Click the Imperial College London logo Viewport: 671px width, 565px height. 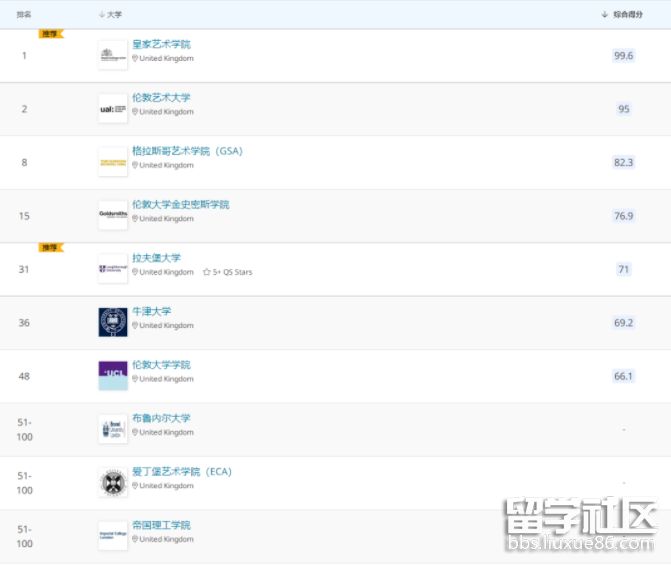113,535
